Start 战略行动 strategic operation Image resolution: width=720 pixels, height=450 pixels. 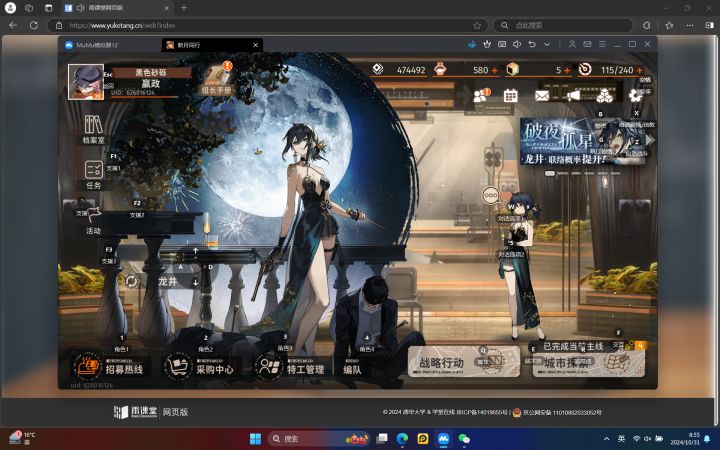pos(464,361)
